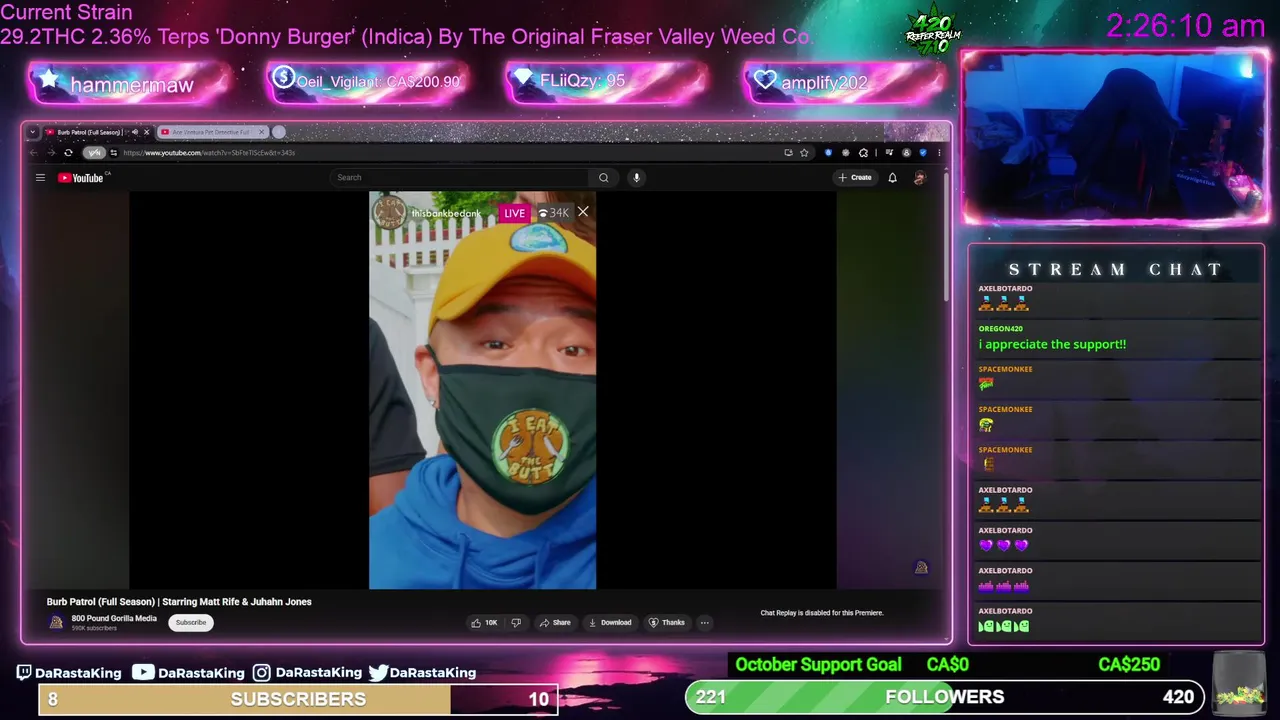Open the tab search dropdown arrow
The height and width of the screenshot is (720, 1280).
(x=33, y=132)
